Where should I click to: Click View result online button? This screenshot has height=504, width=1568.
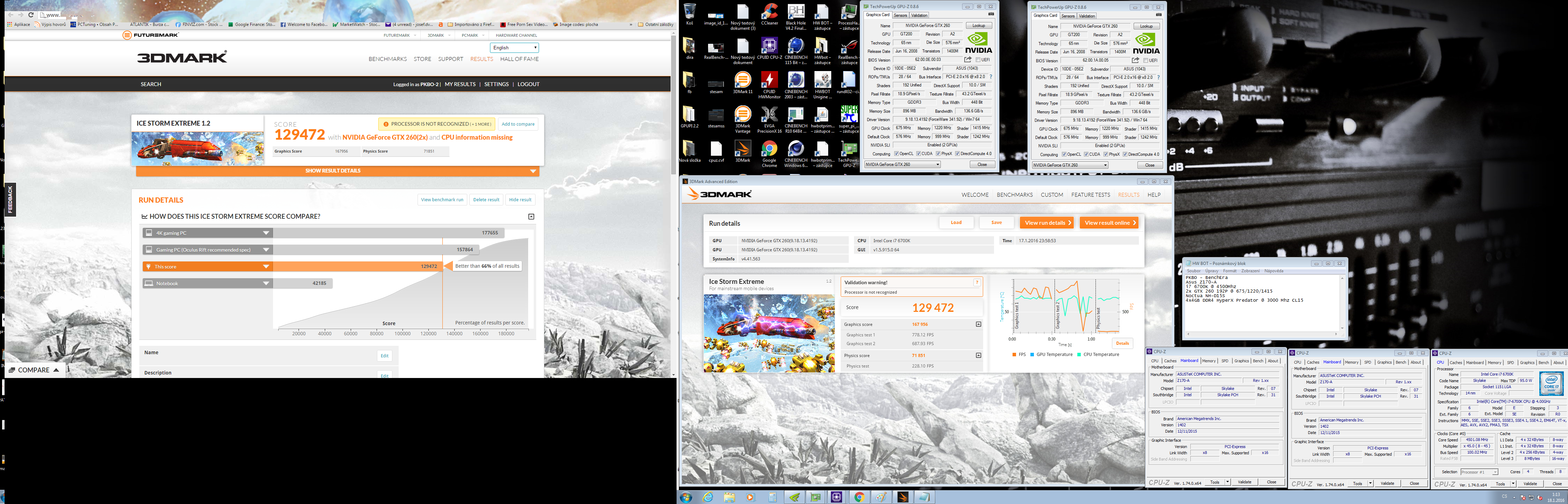pyautogui.click(x=1109, y=223)
